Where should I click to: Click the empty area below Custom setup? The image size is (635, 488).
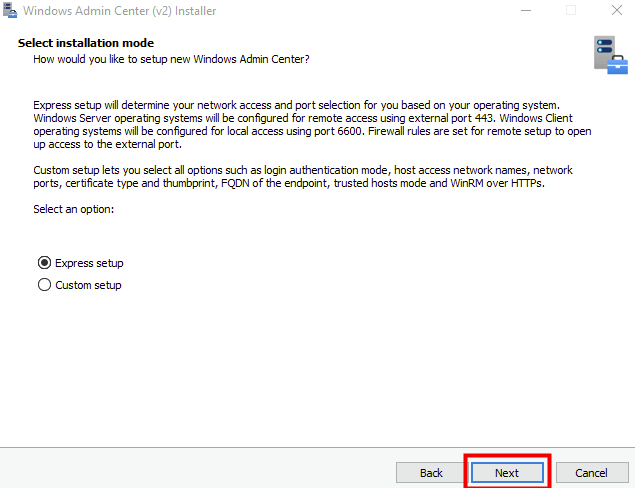[300, 370]
